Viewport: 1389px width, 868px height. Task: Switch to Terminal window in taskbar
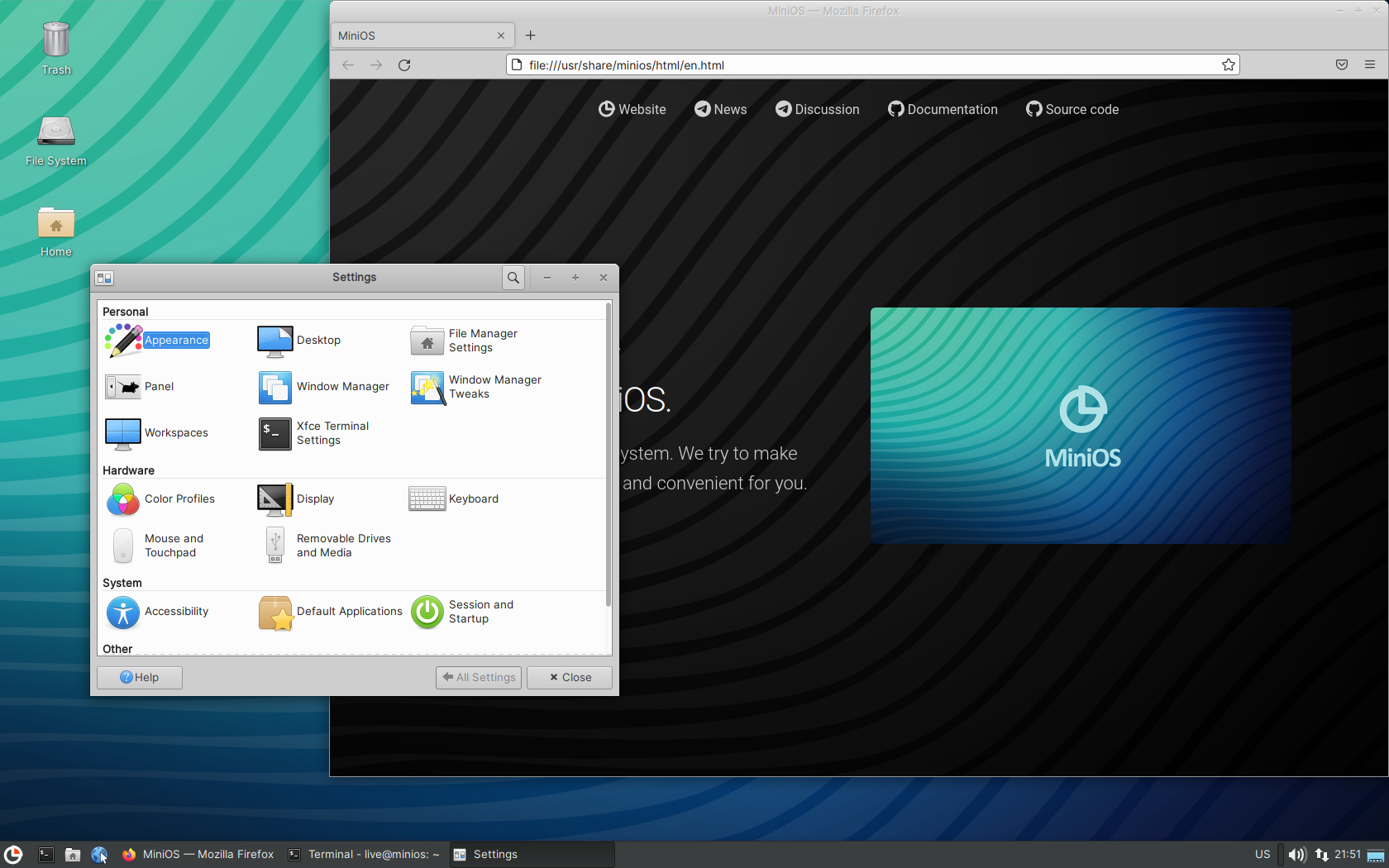[x=364, y=855]
